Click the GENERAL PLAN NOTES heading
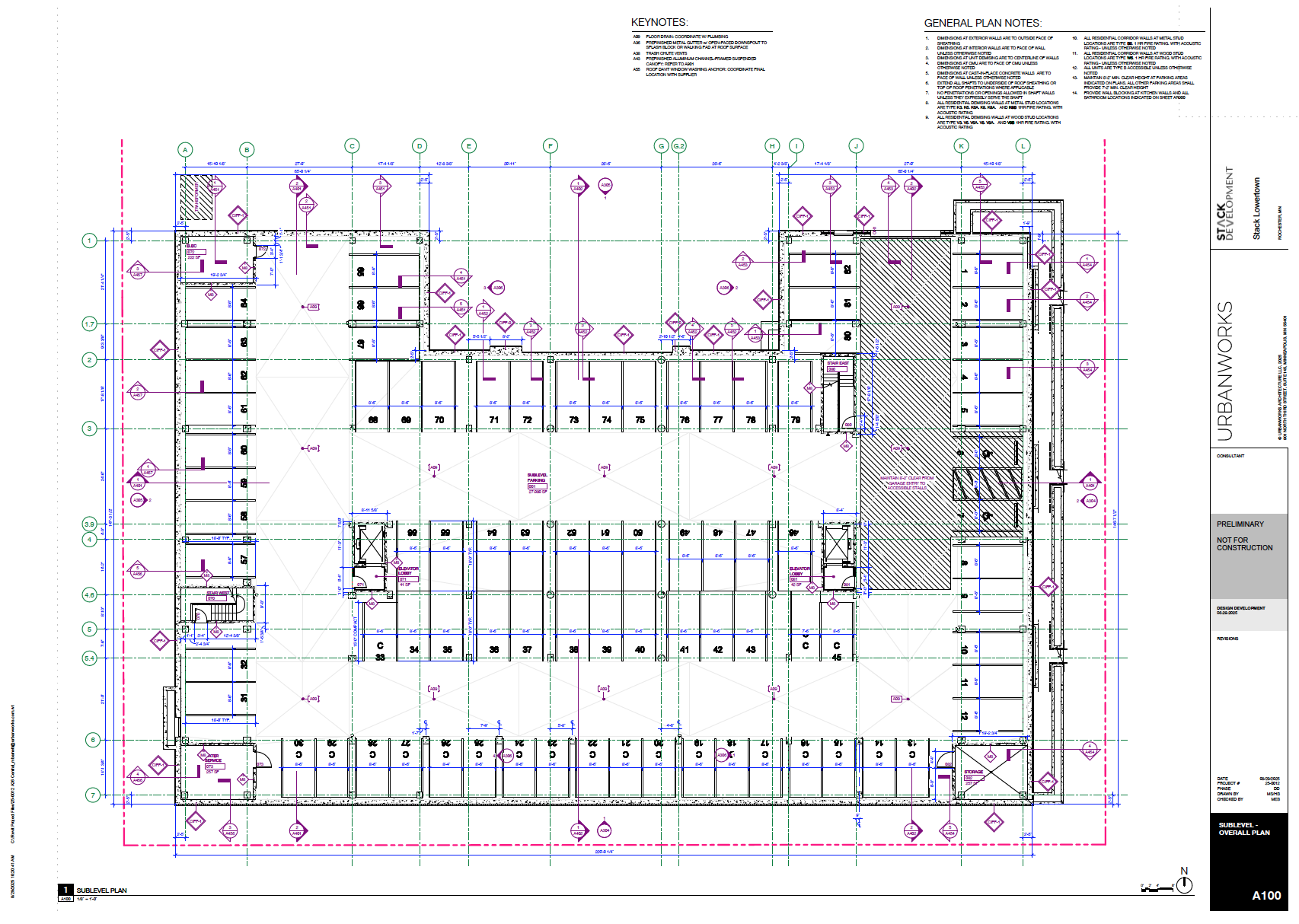 (983, 24)
